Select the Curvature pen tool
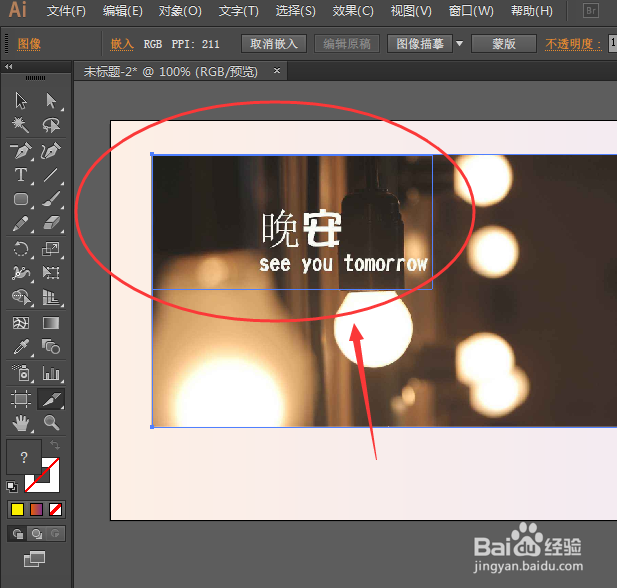The width and height of the screenshot is (617, 588). pyautogui.click(x=51, y=151)
